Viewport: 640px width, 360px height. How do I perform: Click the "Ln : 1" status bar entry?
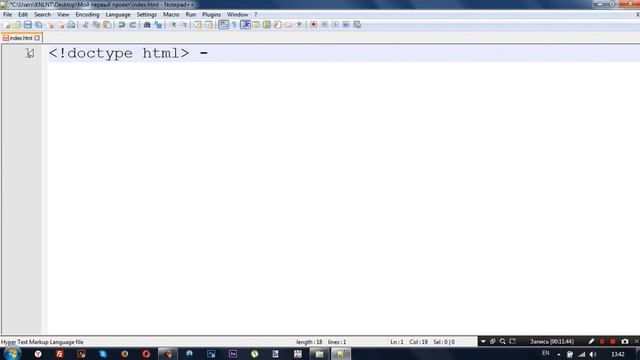click(397, 342)
